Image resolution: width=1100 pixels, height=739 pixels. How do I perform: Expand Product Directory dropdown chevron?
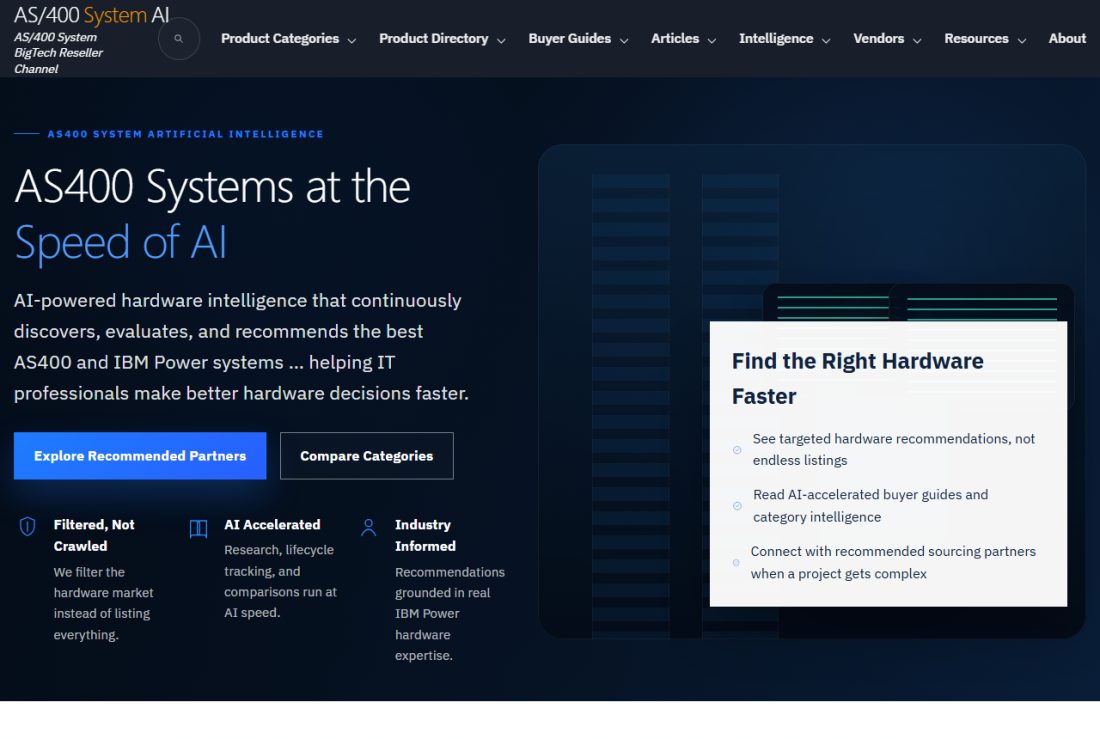[x=501, y=41]
